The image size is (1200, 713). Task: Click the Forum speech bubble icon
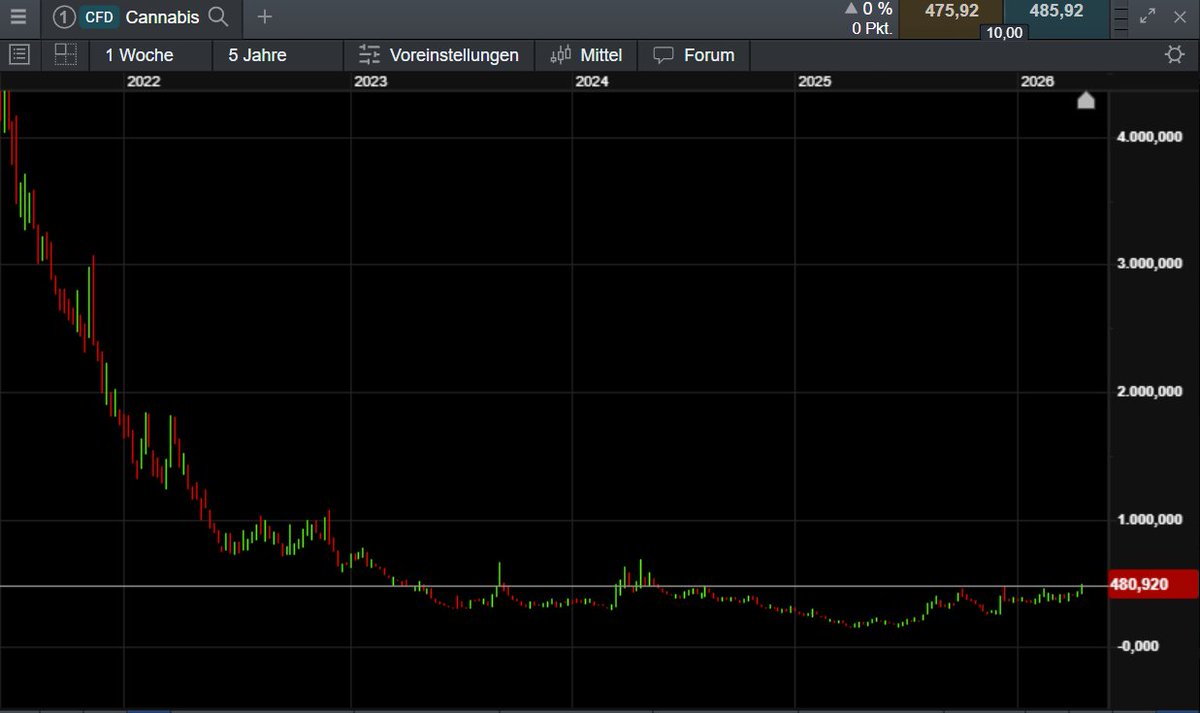(663, 55)
